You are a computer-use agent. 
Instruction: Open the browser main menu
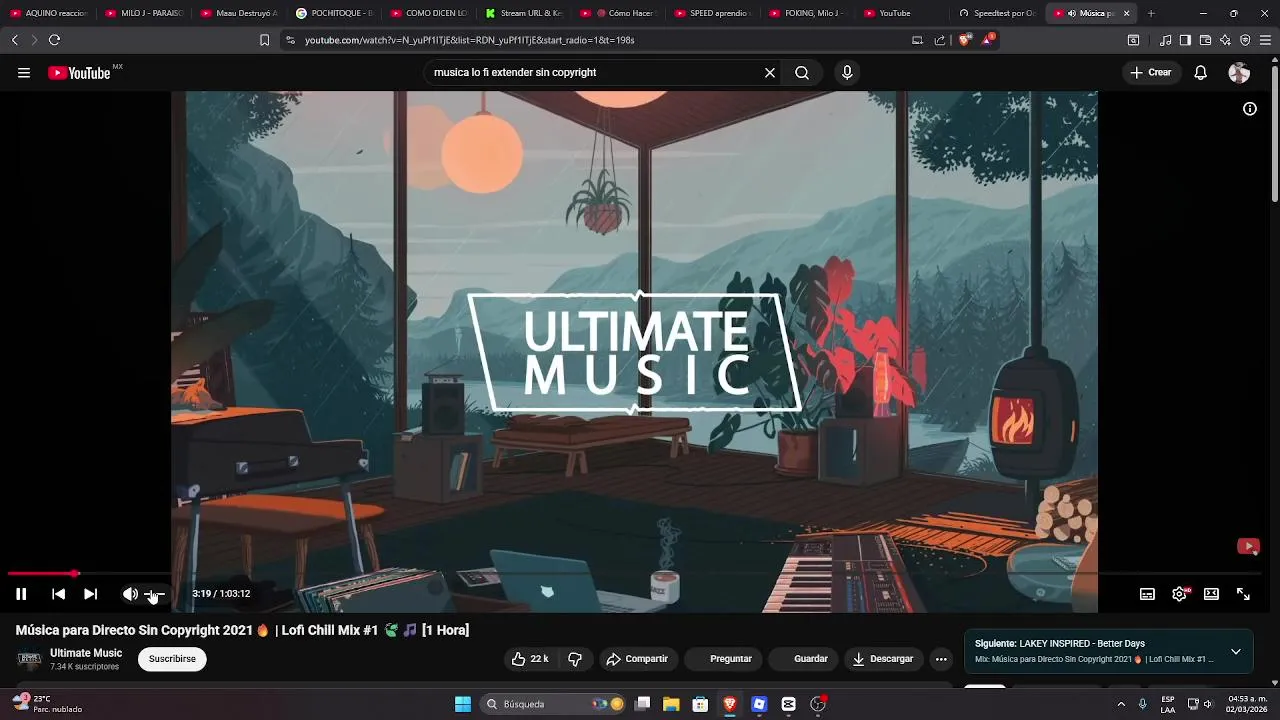pos(1266,40)
